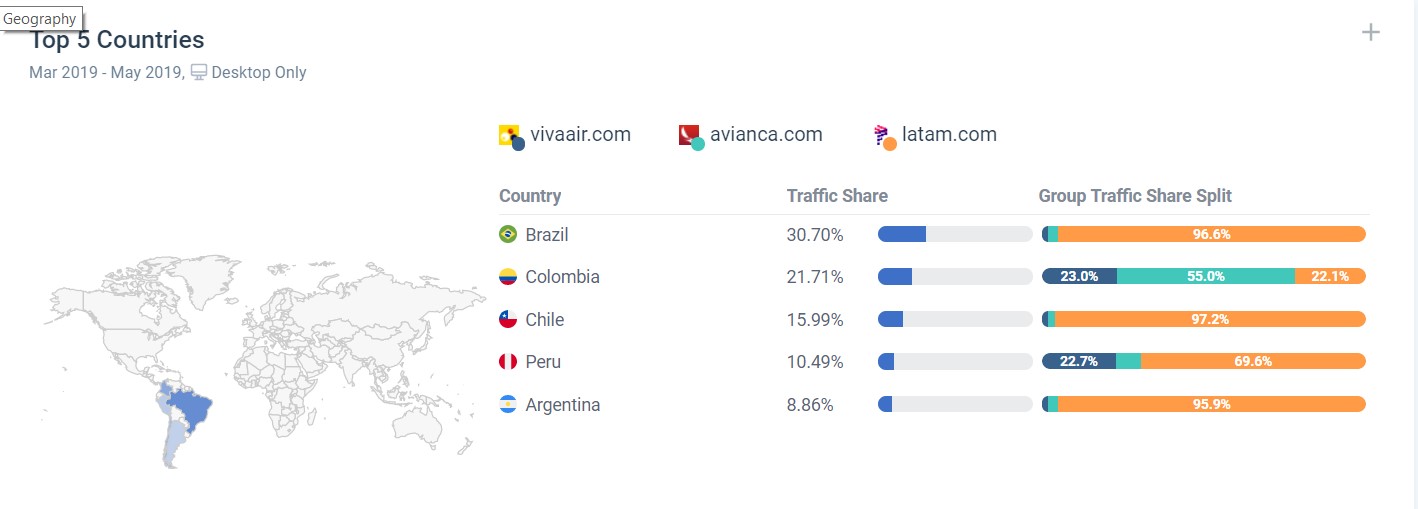The height and width of the screenshot is (509, 1418).
Task: Click the Argentina flag icon
Action: pos(508,405)
